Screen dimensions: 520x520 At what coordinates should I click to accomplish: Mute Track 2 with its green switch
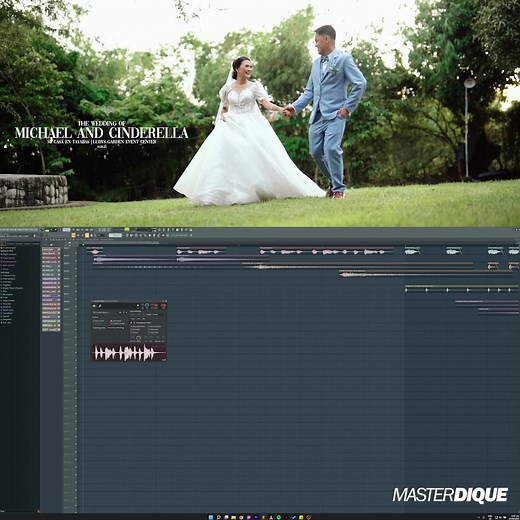[x=76, y=261]
